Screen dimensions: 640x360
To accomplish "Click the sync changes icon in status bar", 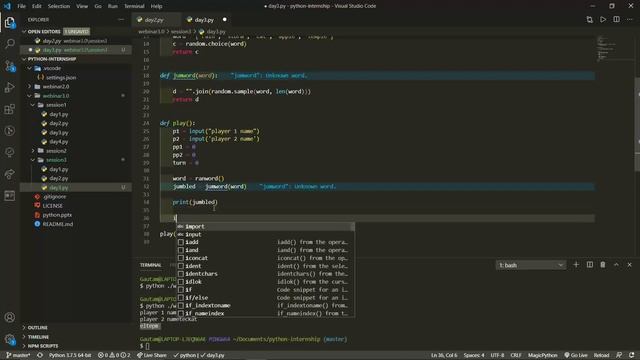I will click(40, 355).
